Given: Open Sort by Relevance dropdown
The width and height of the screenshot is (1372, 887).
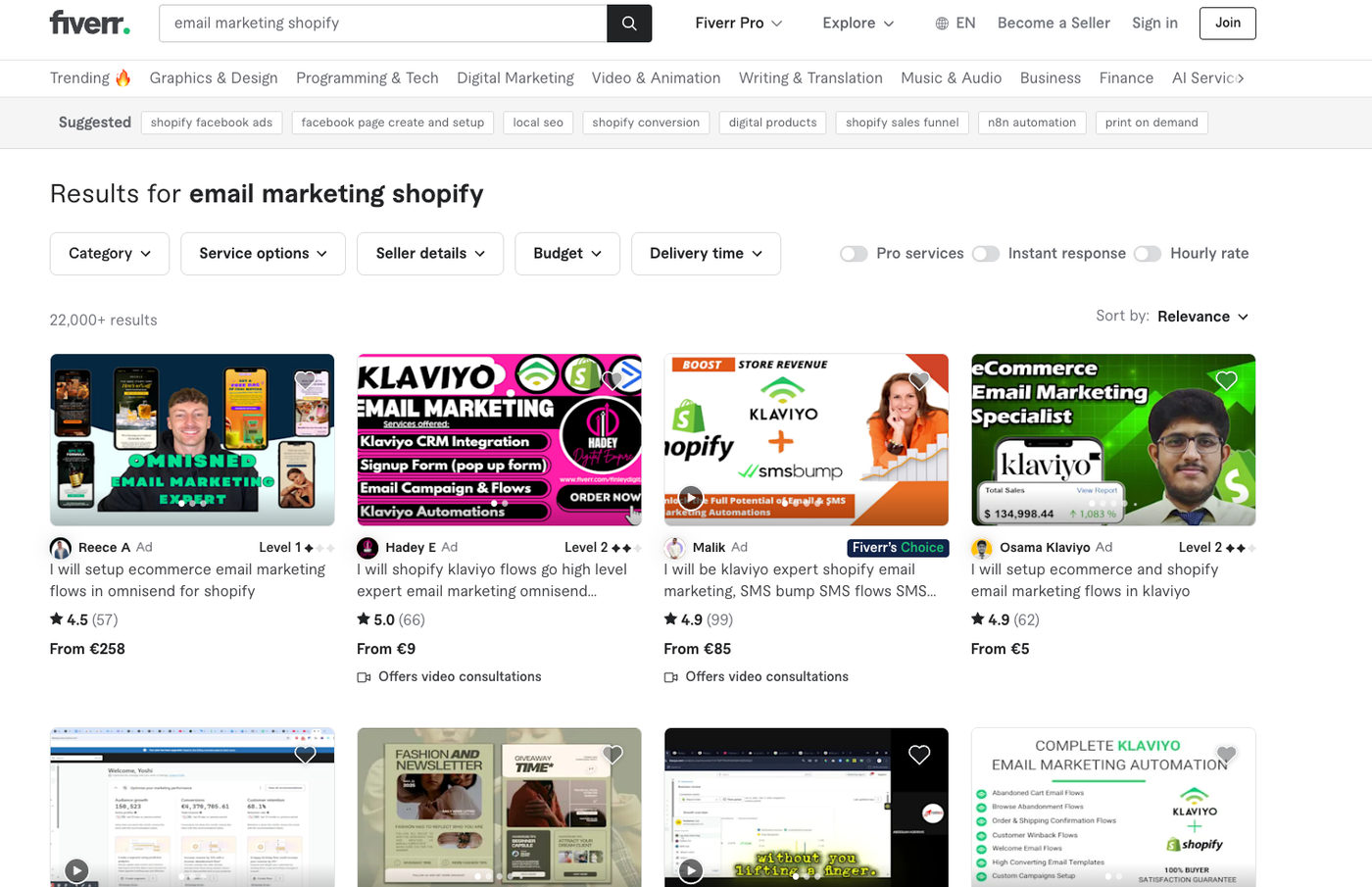Looking at the screenshot, I should (1202, 317).
